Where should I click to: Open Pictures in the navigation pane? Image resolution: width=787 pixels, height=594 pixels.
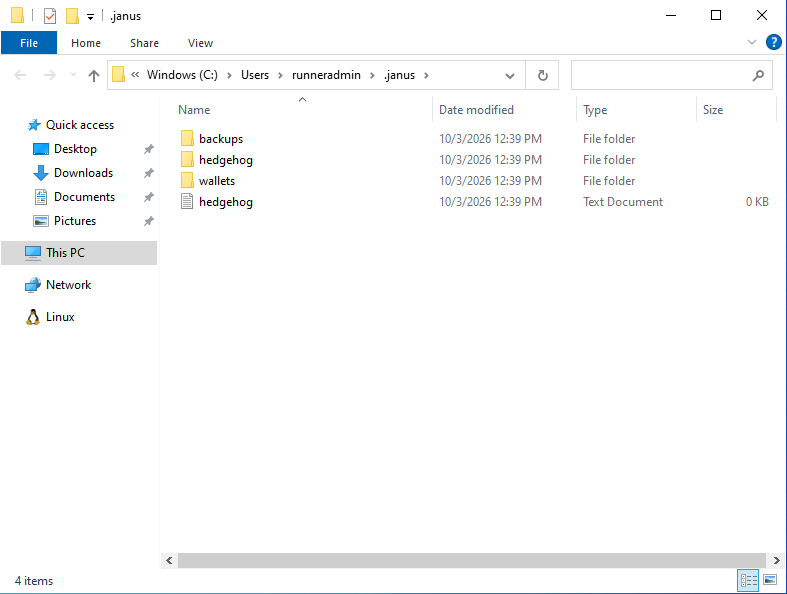pos(75,221)
